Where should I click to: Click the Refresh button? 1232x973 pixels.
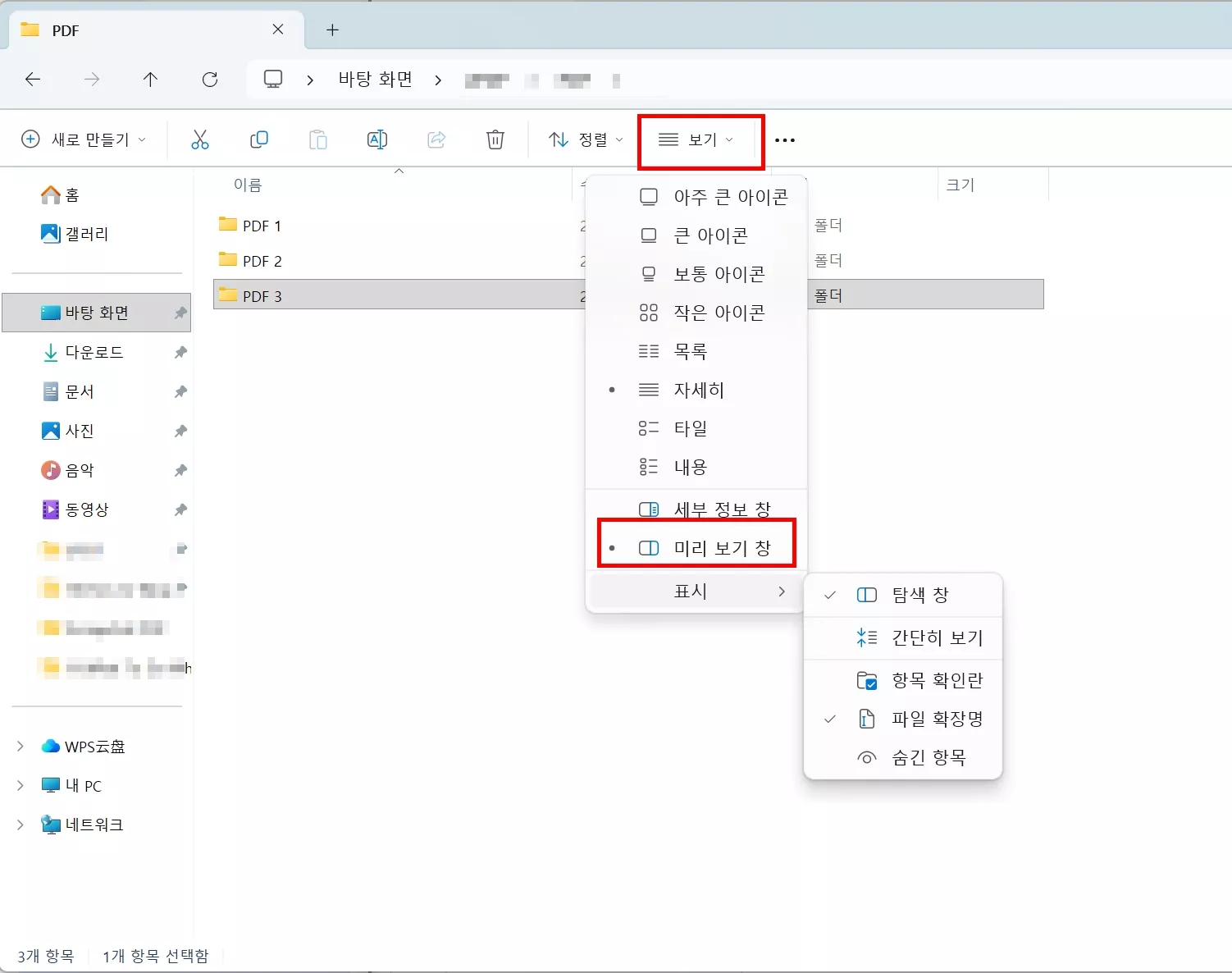(x=210, y=80)
